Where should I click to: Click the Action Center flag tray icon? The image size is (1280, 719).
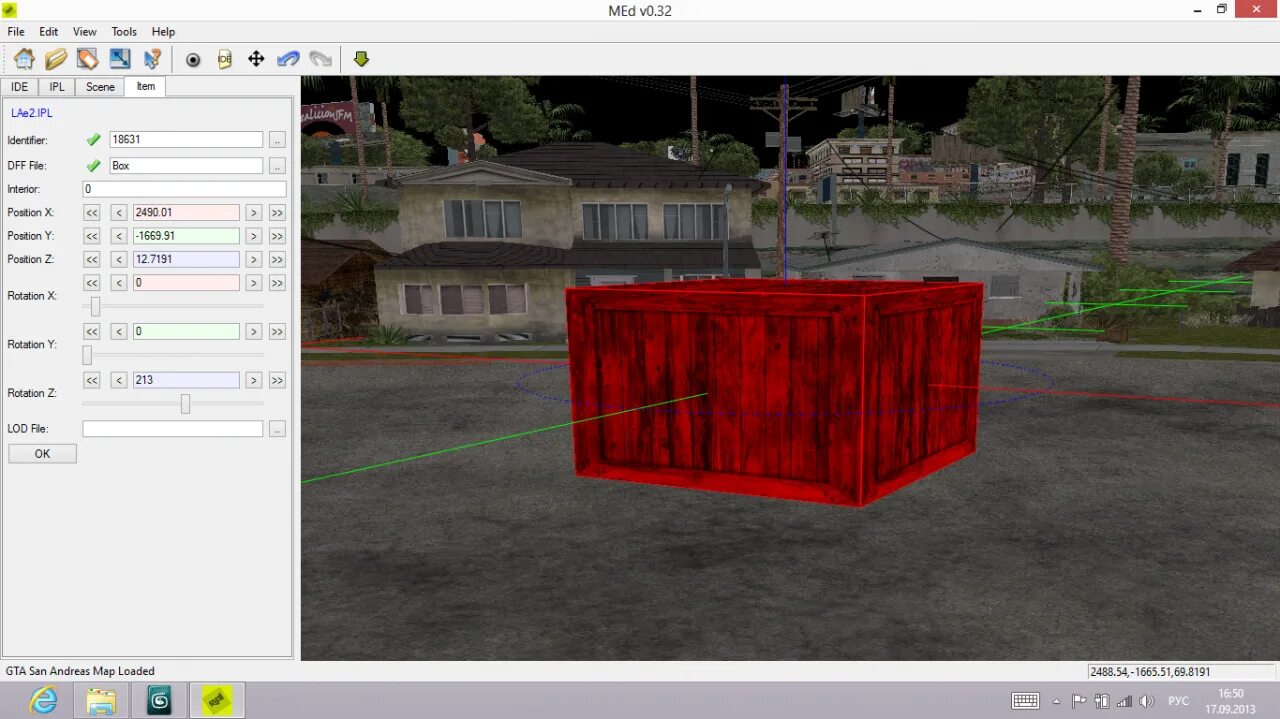(1079, 701)
